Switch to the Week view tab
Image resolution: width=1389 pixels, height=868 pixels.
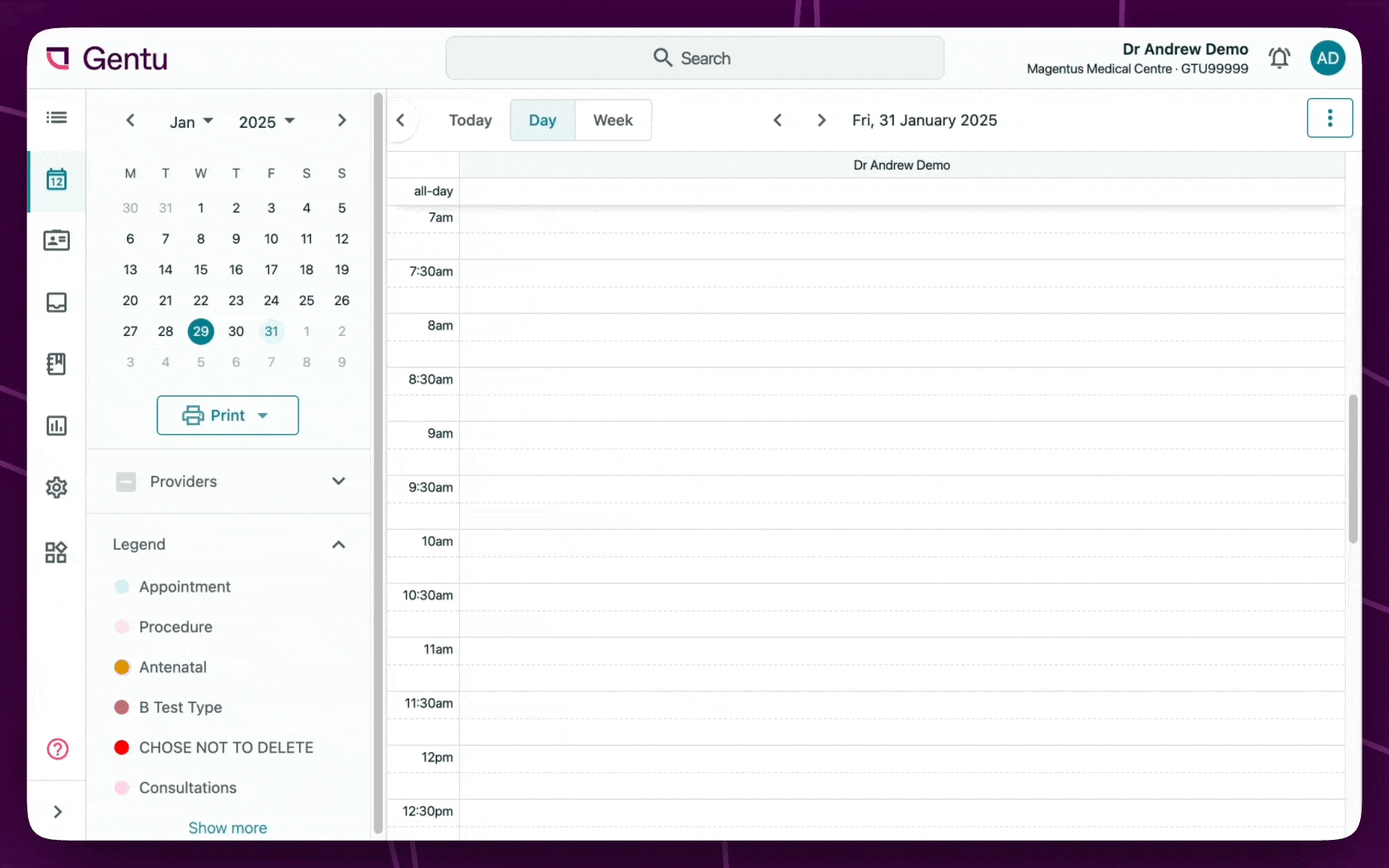(613, 121)
